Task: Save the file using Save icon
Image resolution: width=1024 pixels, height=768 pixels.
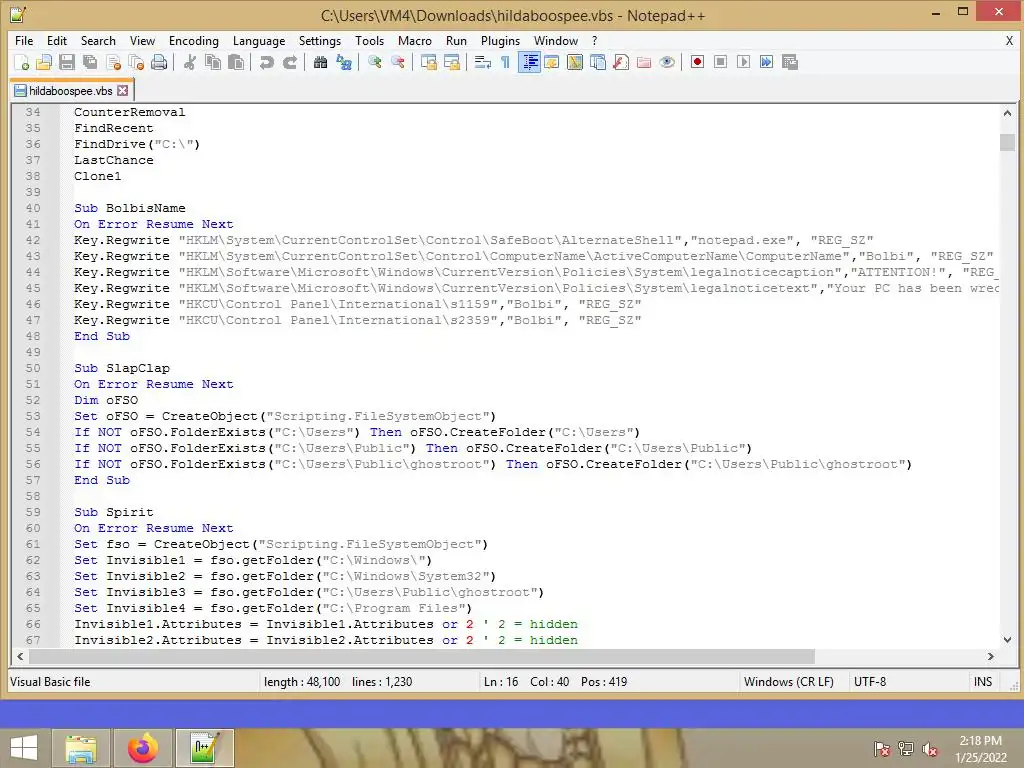Action: 67,62
